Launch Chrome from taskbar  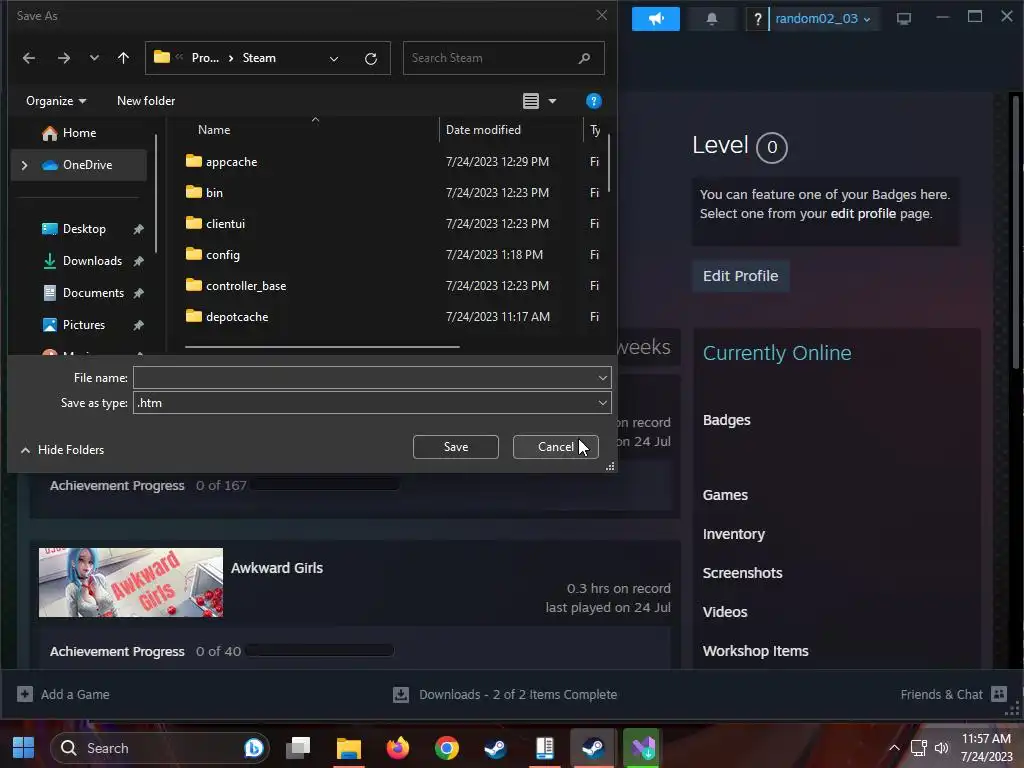(x=447, y=748)
